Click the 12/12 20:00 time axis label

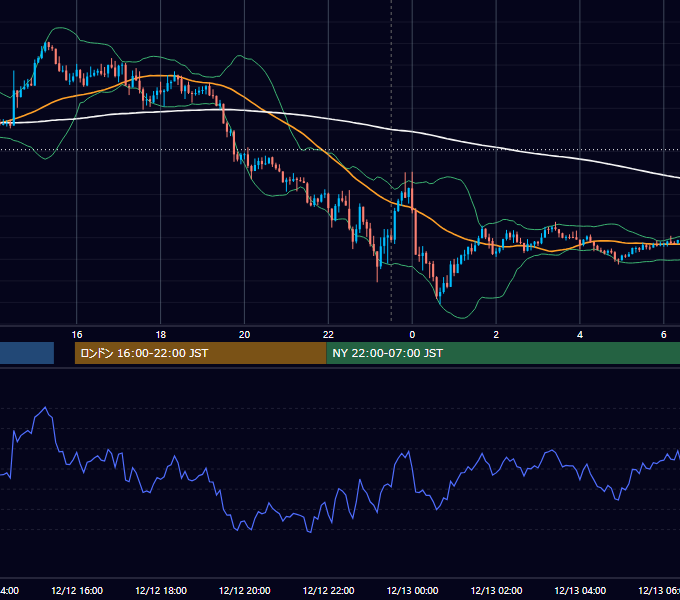(245, 590)
